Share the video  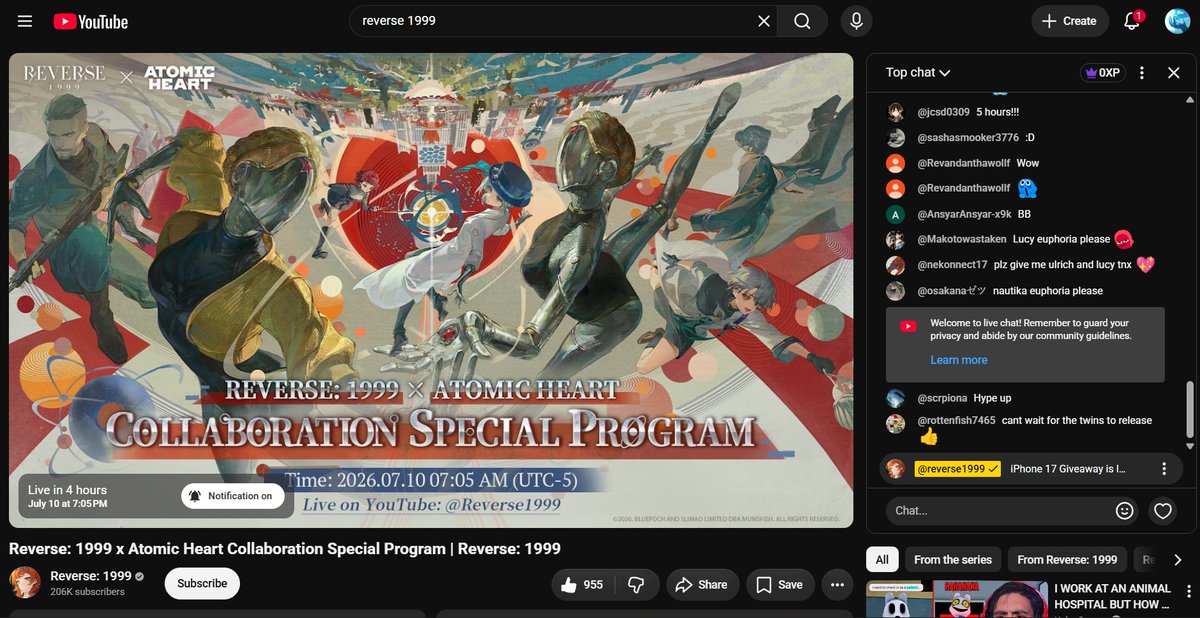coord(702,585)
